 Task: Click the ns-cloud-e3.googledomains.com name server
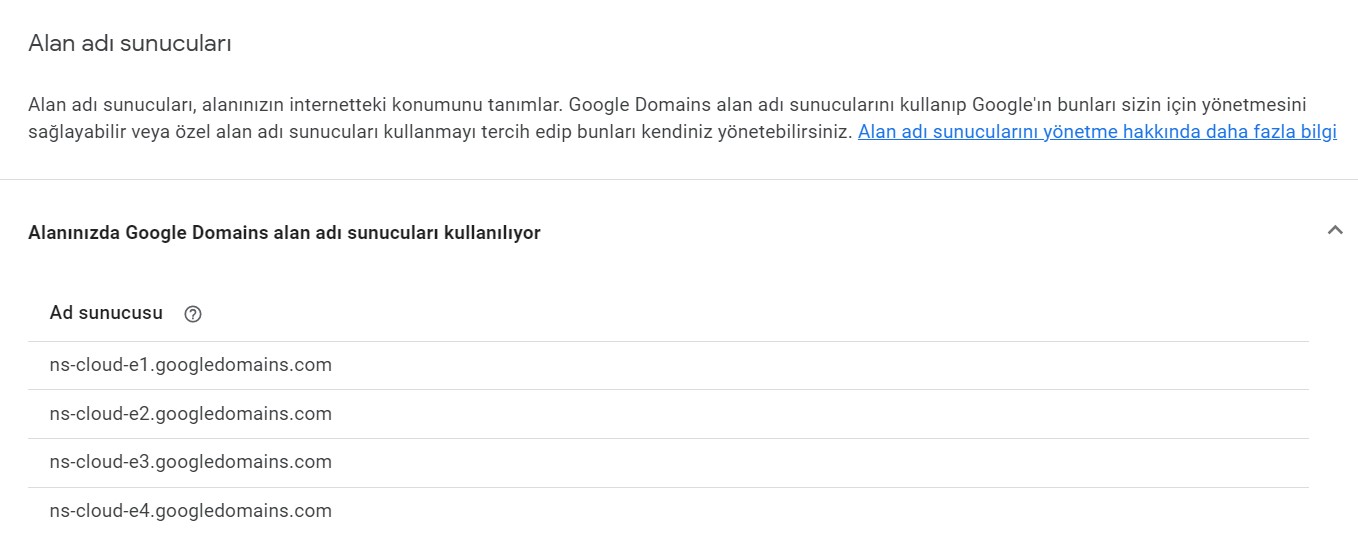coord(190,462)
